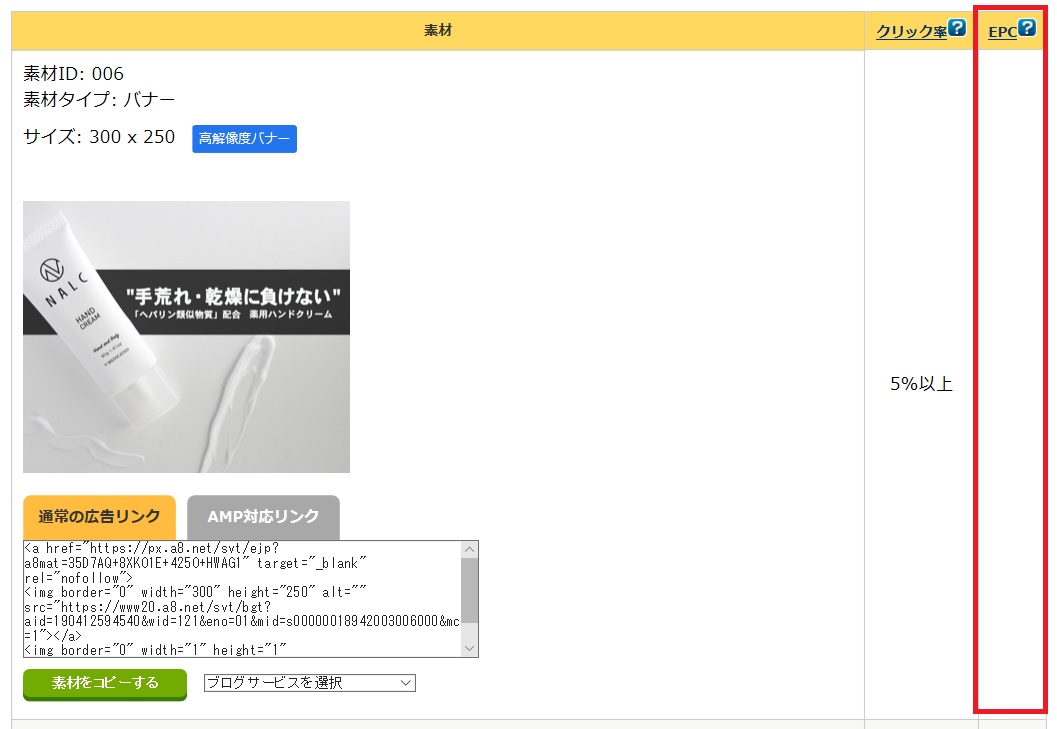
Task: Sort by the クリック率 column header link
Action: 910,32
